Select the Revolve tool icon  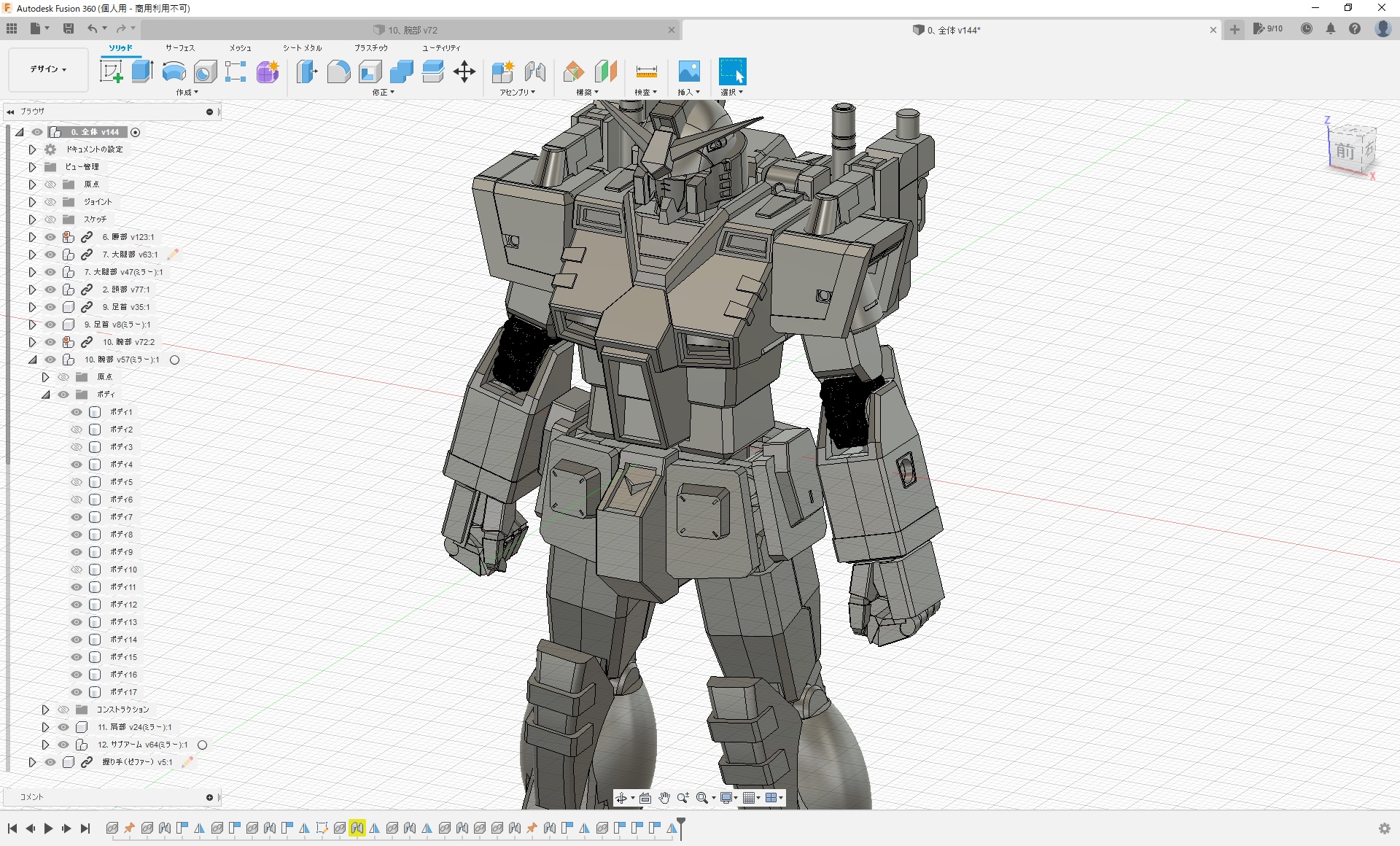pyautogui.click(x=174, y=71)
